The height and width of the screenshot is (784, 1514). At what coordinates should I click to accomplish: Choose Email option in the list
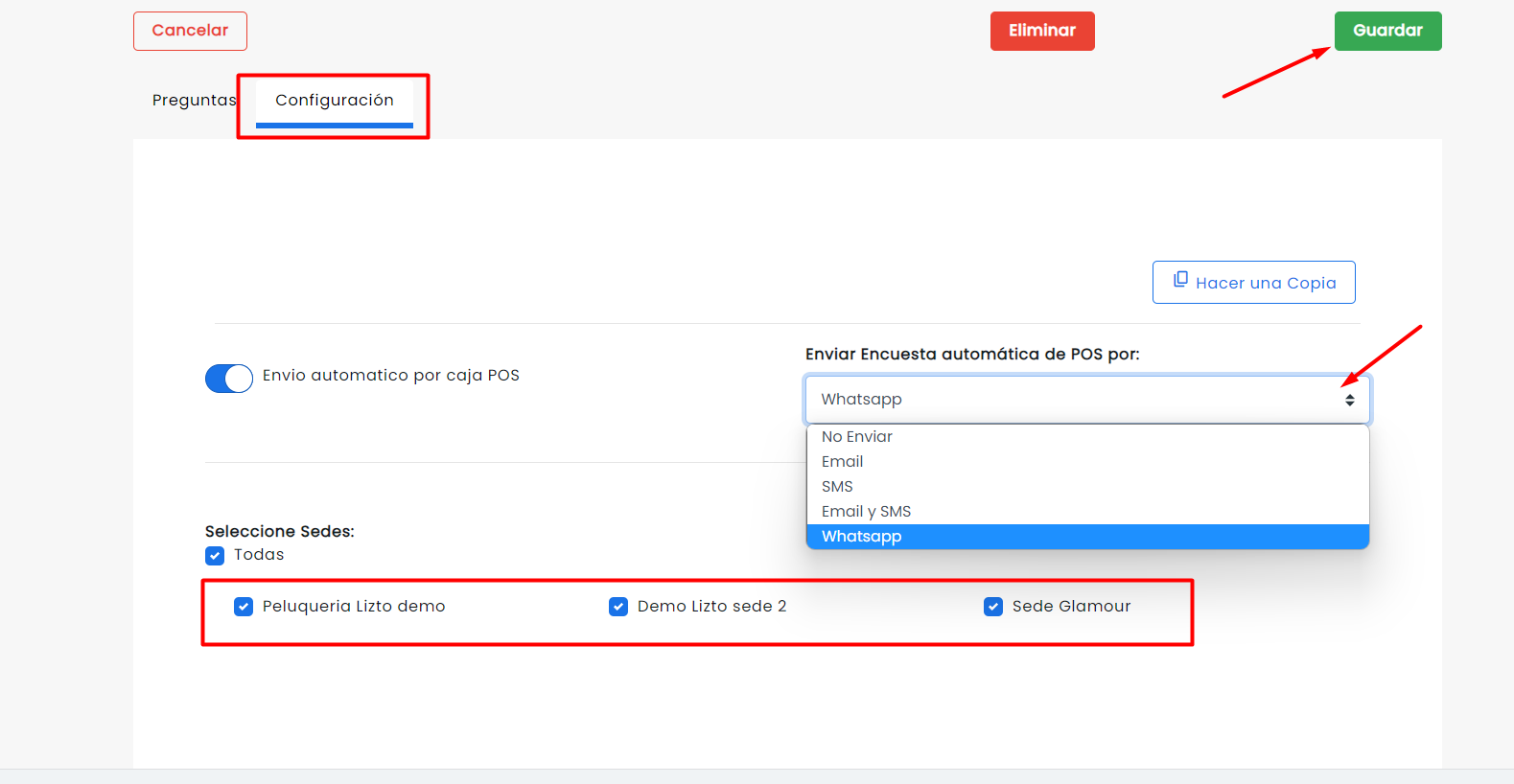coord(1087,462)
